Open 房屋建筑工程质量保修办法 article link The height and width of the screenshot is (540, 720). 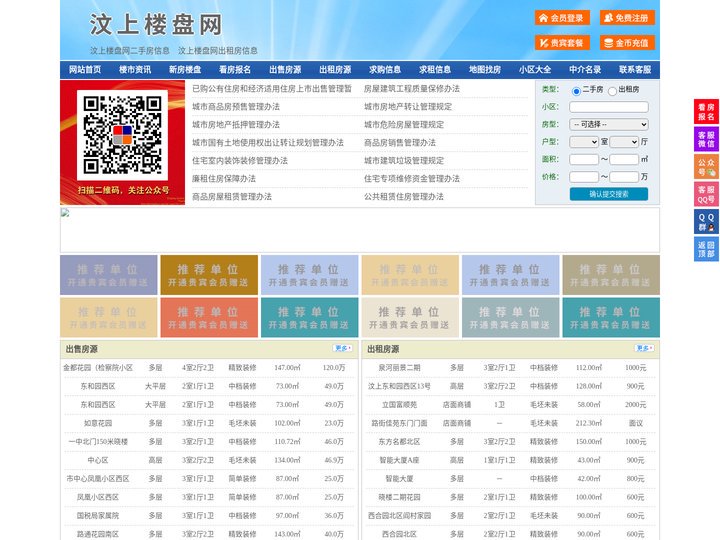[412, 89]
